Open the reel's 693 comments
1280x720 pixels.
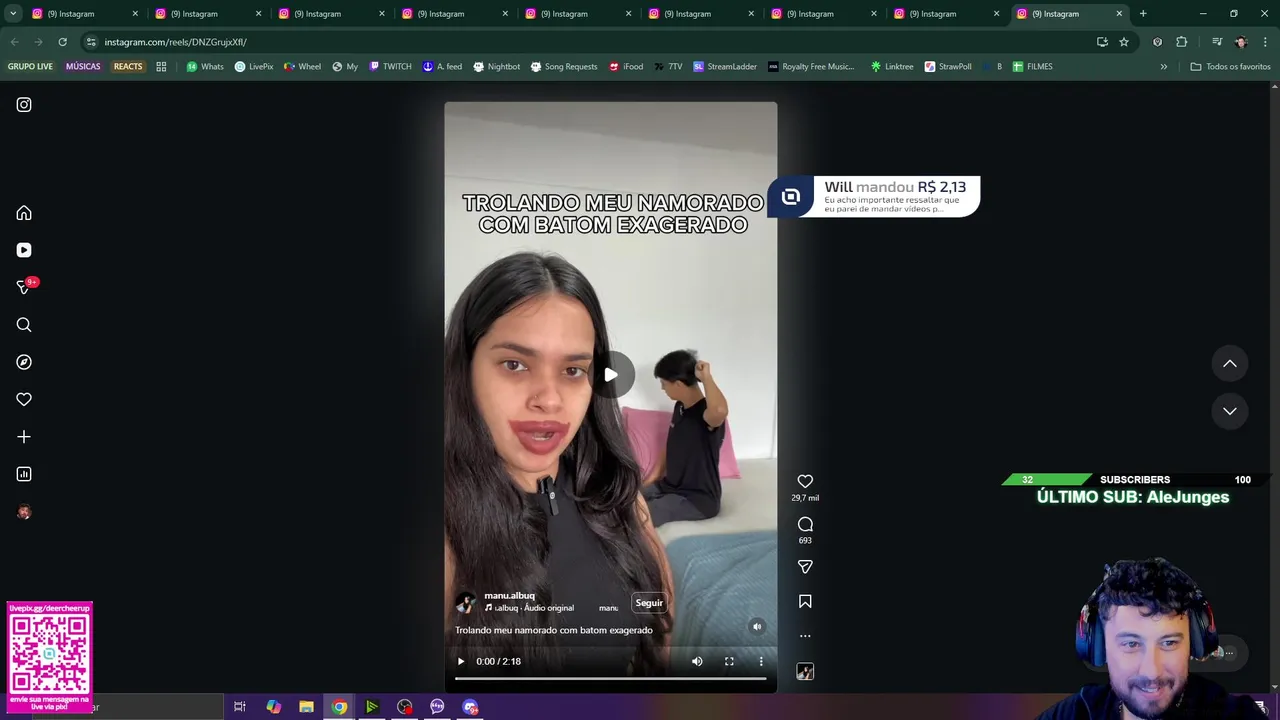tap(805, 524)
